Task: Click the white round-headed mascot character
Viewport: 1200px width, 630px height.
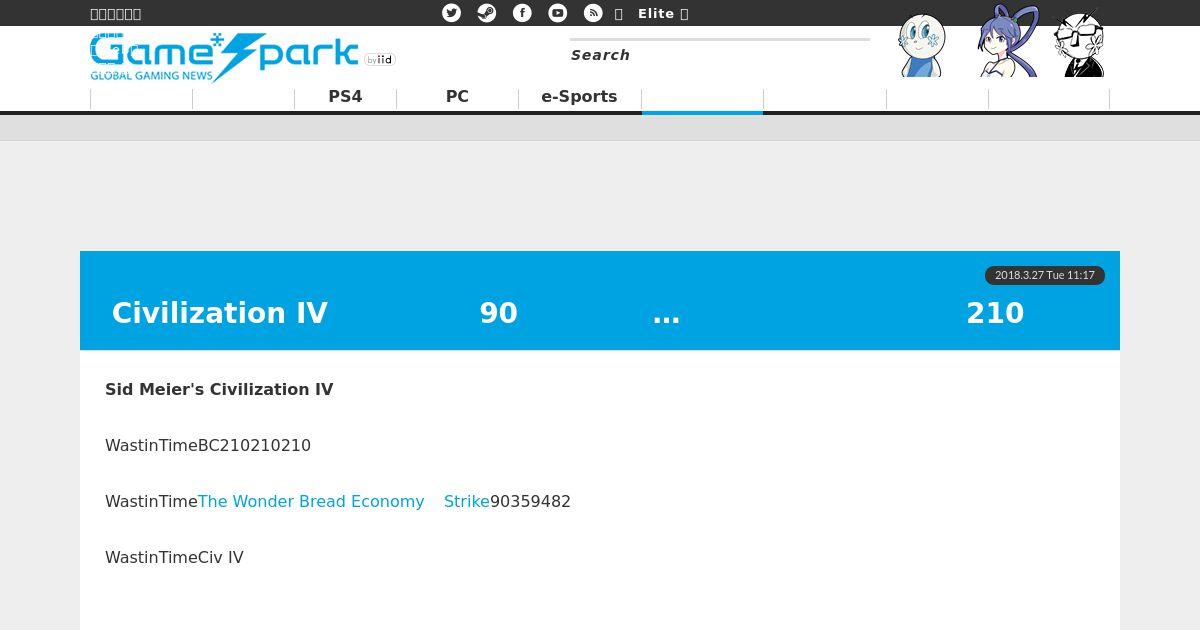Action: pyautogui.click(x=921, y=45)
